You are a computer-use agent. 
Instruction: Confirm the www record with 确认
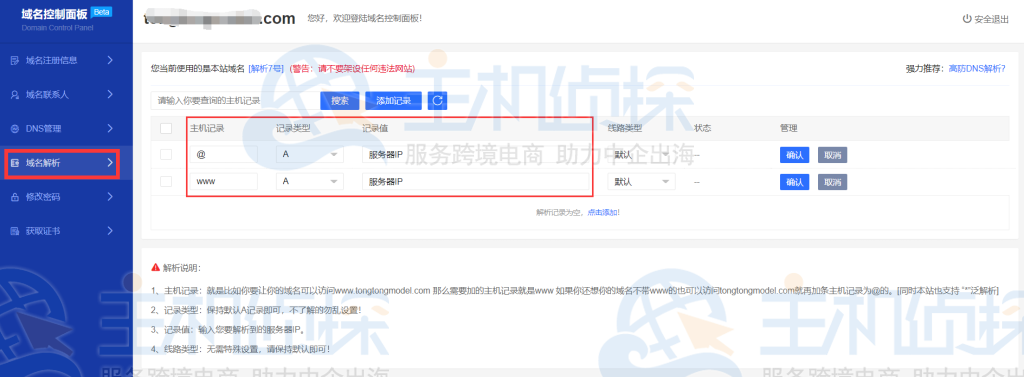click(795, 182)
